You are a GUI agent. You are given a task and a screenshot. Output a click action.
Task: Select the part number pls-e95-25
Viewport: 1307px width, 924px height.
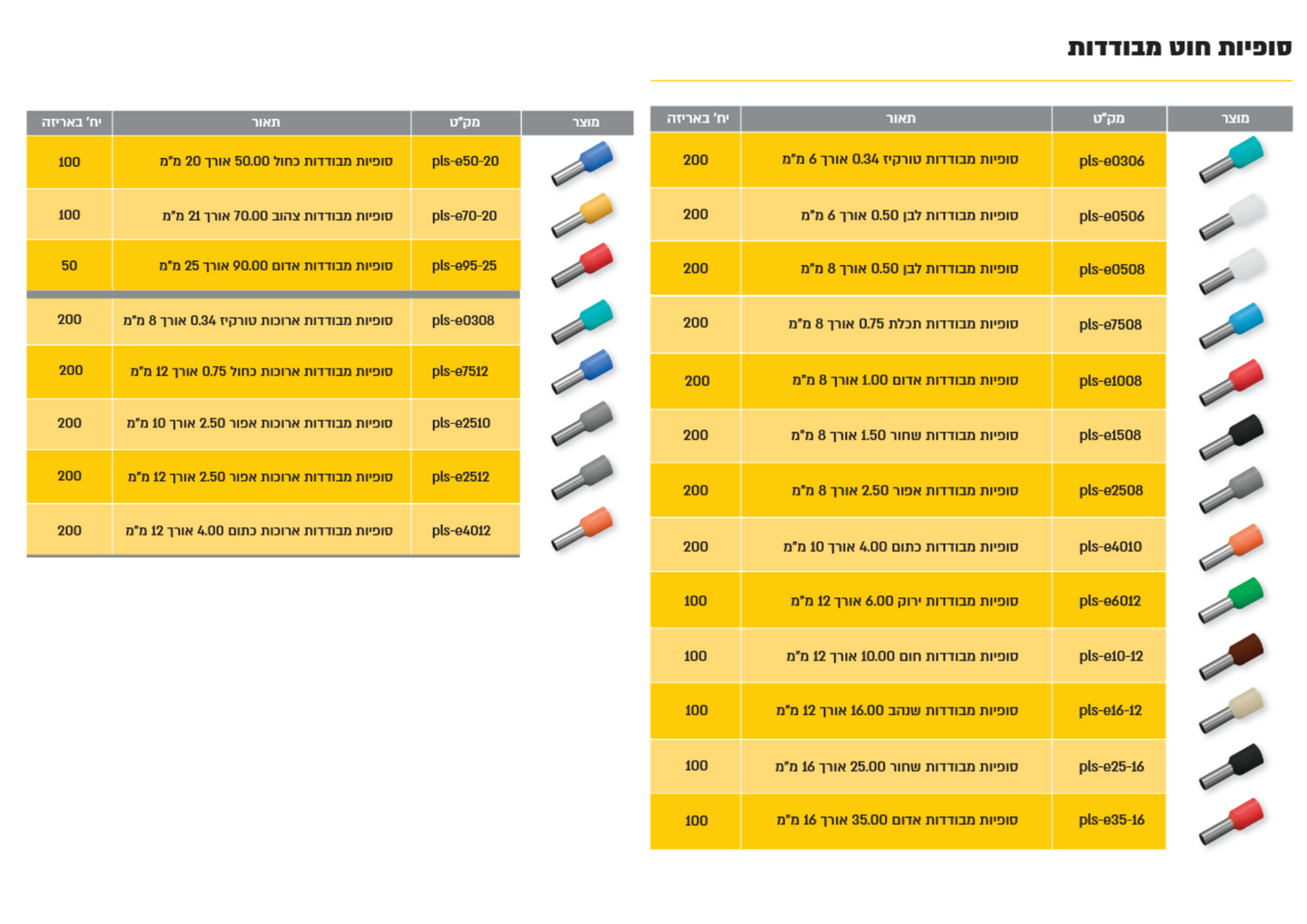pos(464,266)
